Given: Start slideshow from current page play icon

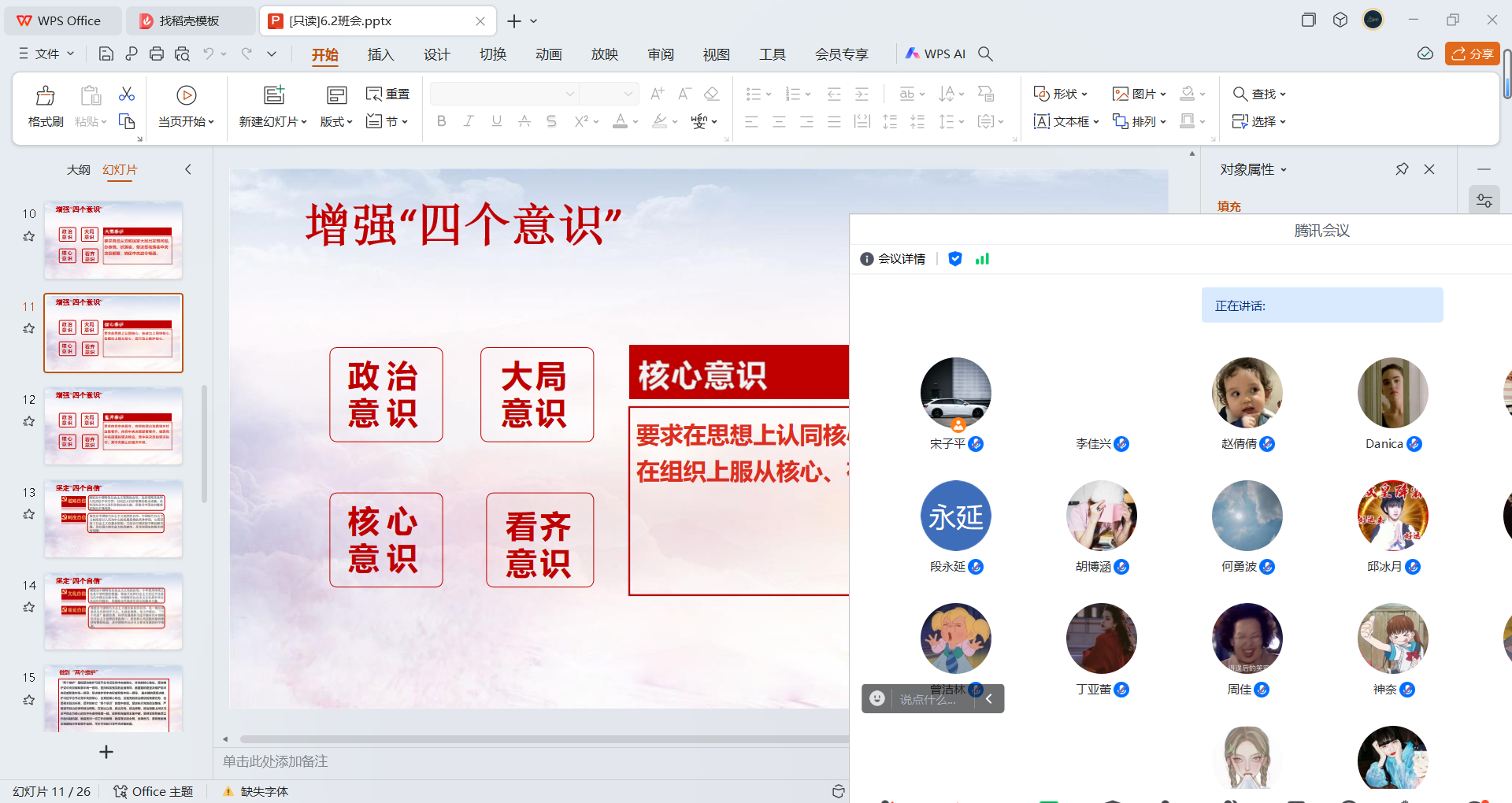Looking at the screenshot, I should pyautogui.click(x=186, y=95).
